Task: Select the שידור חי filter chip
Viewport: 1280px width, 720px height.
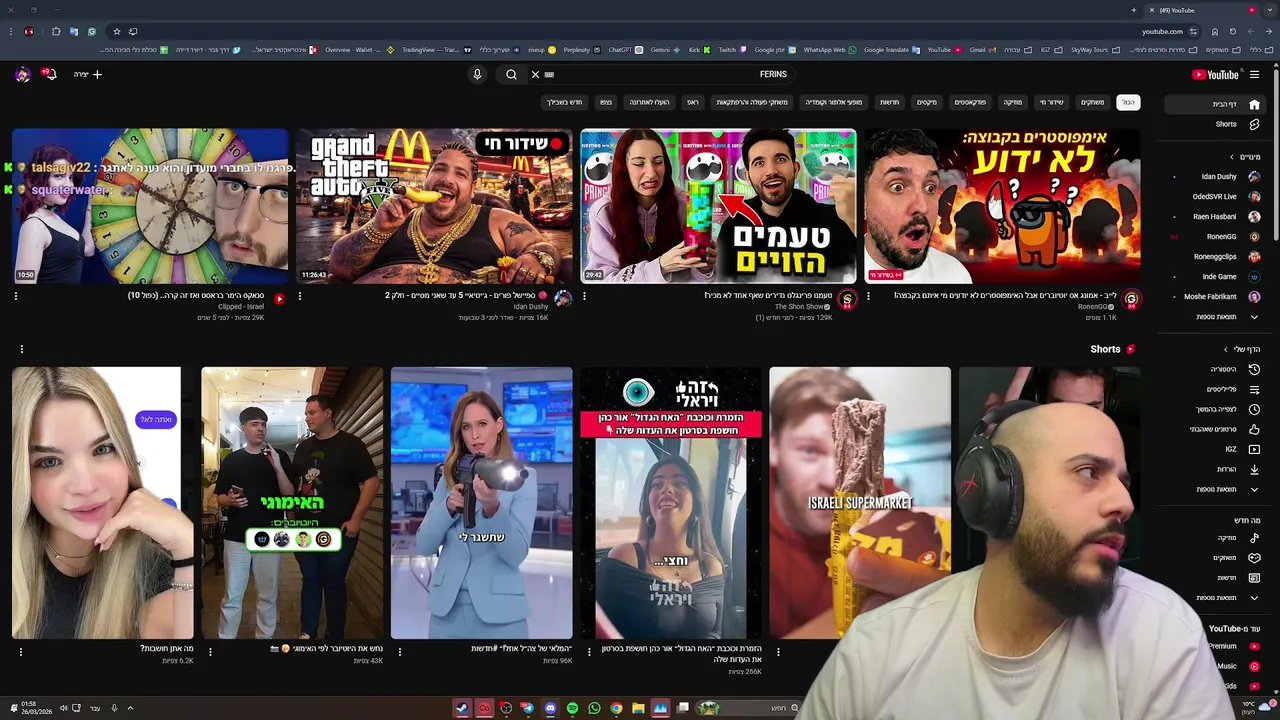Action: pos(1051,102)
